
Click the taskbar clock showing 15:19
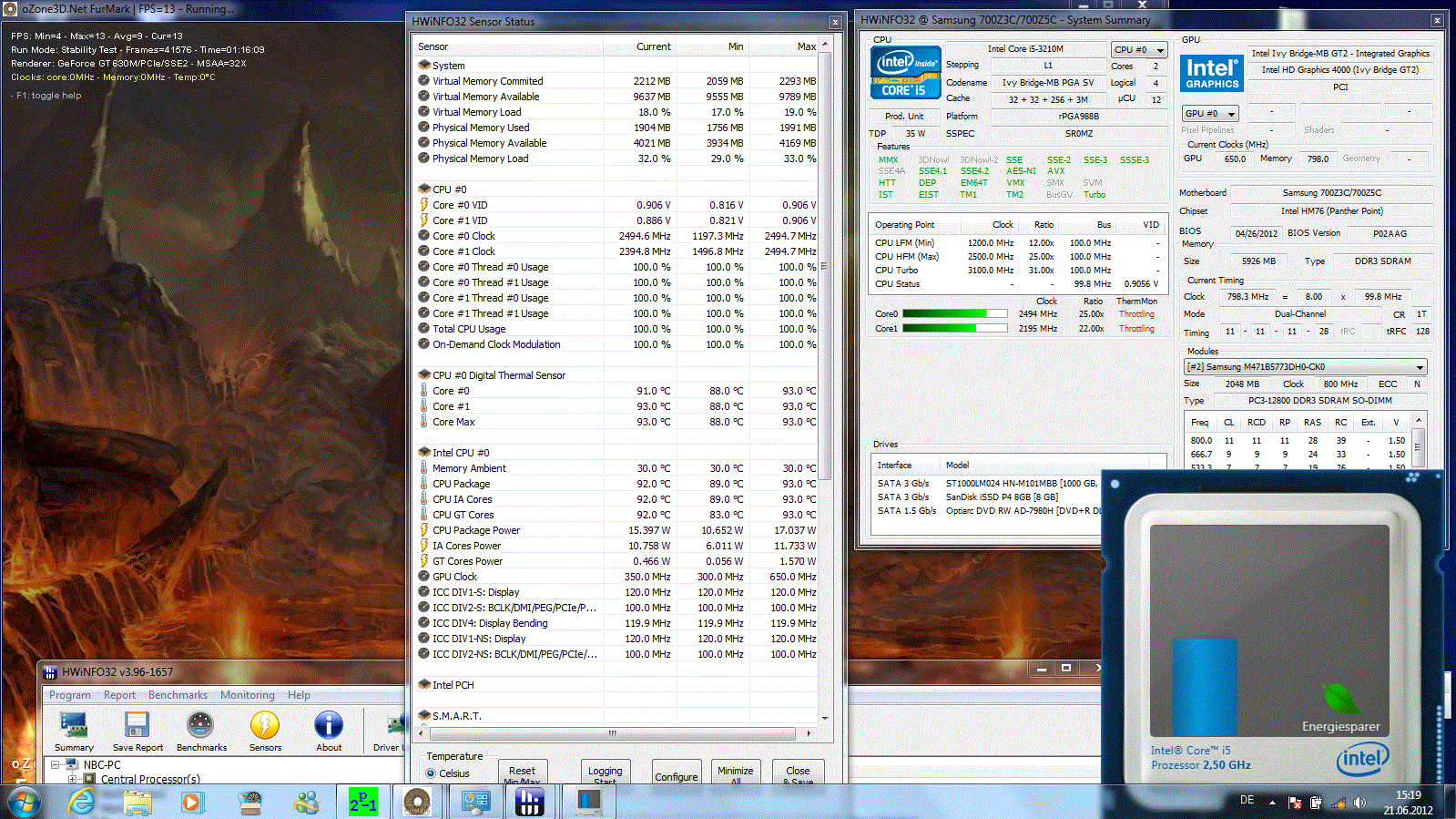click(1408, 803)
